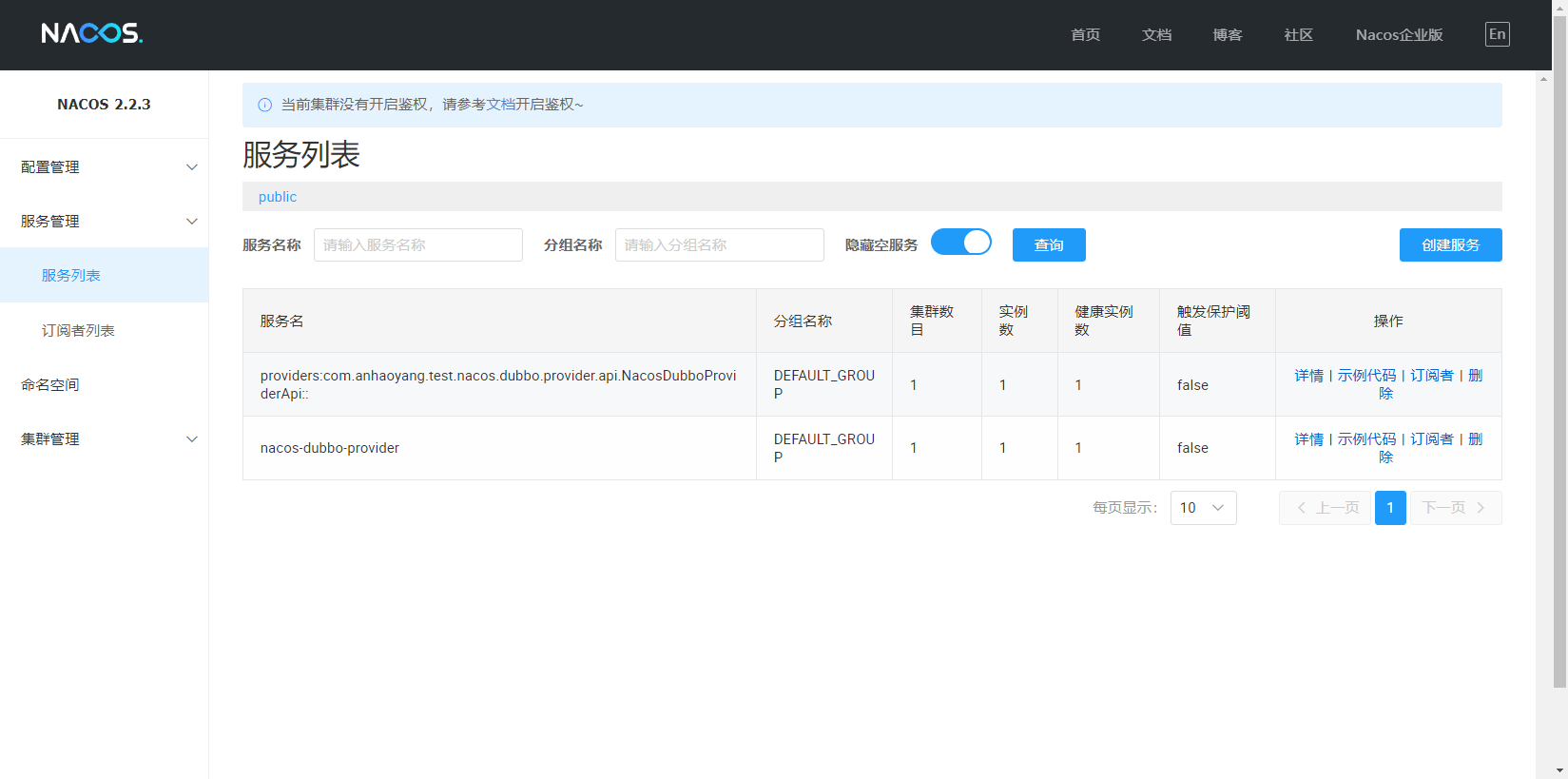Click the info icon in the auth notice

point(264,105)
